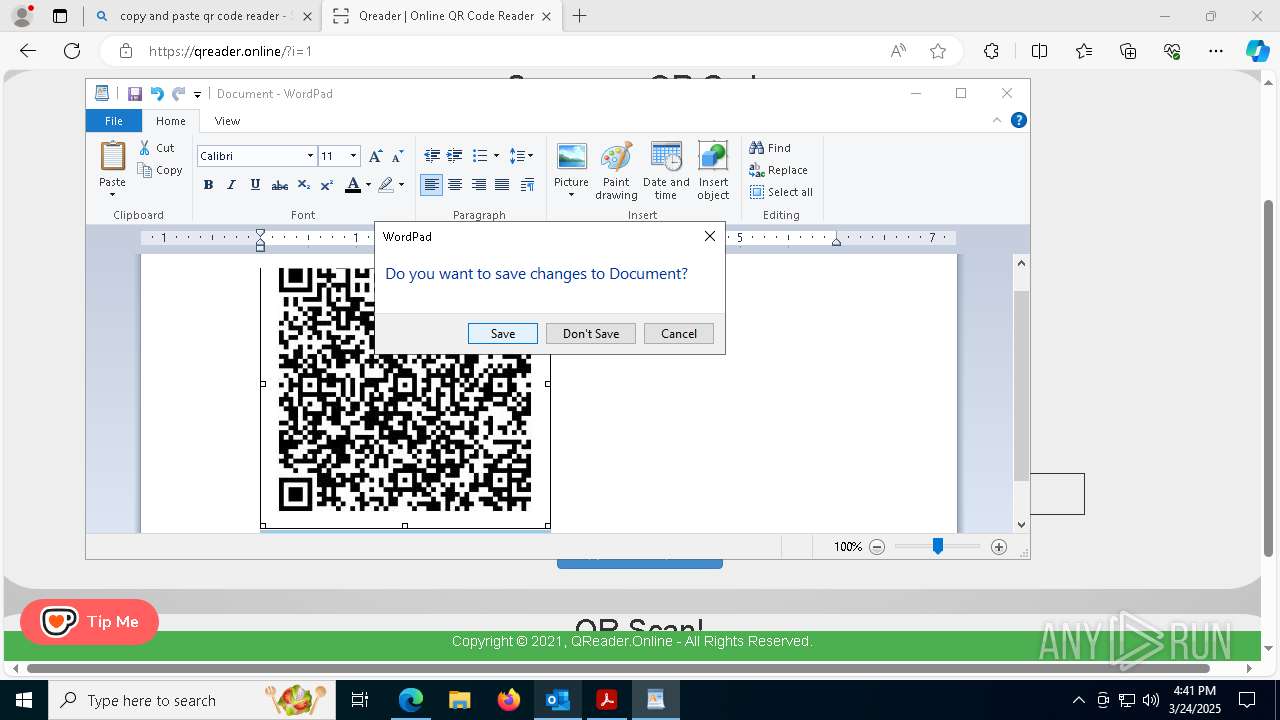This screenshot has height=720, width=1280.
Task: Click the Cut scissors button
Action: (157, 148)
